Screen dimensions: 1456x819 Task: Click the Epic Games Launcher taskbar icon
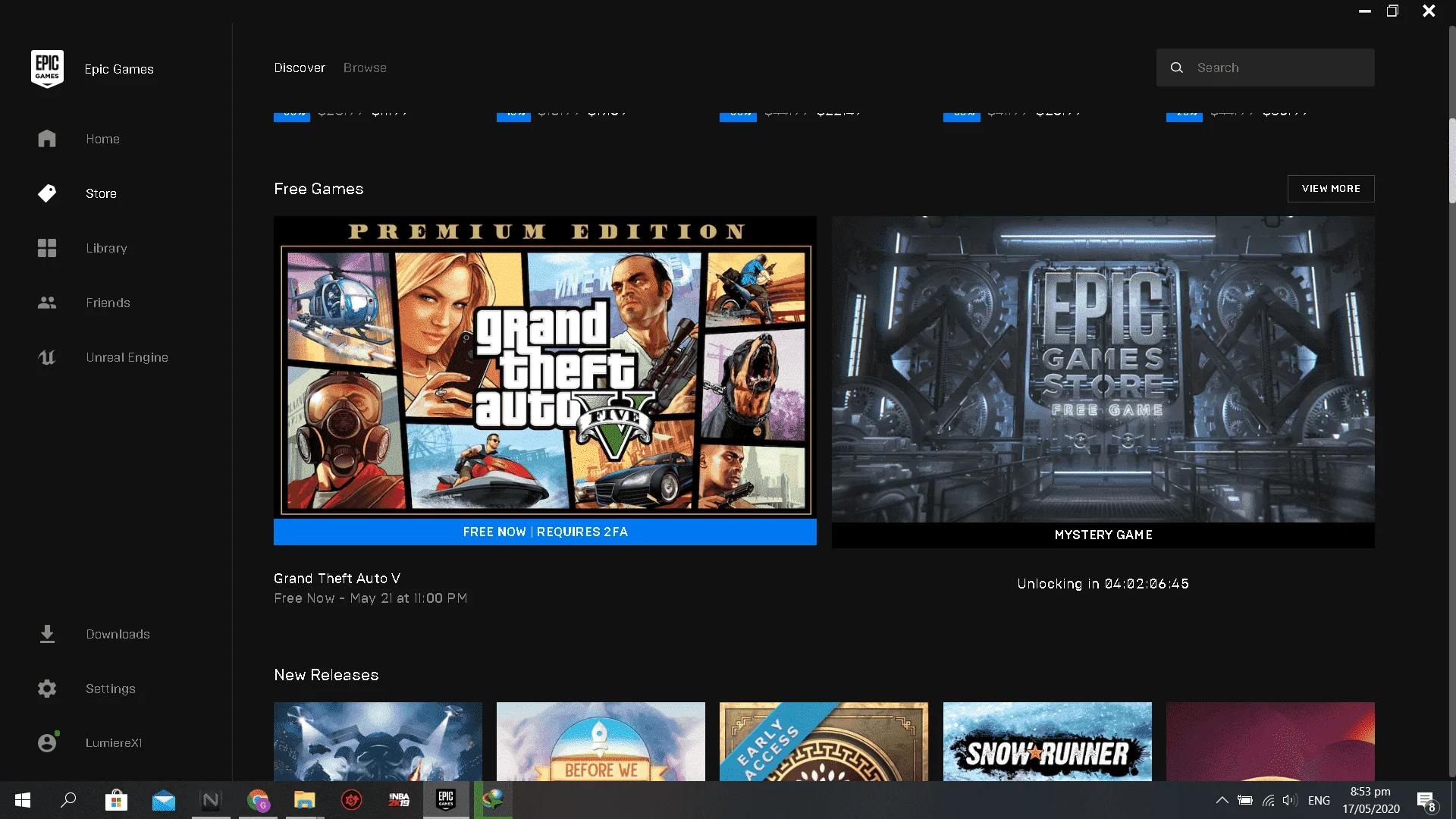(446, 800)
